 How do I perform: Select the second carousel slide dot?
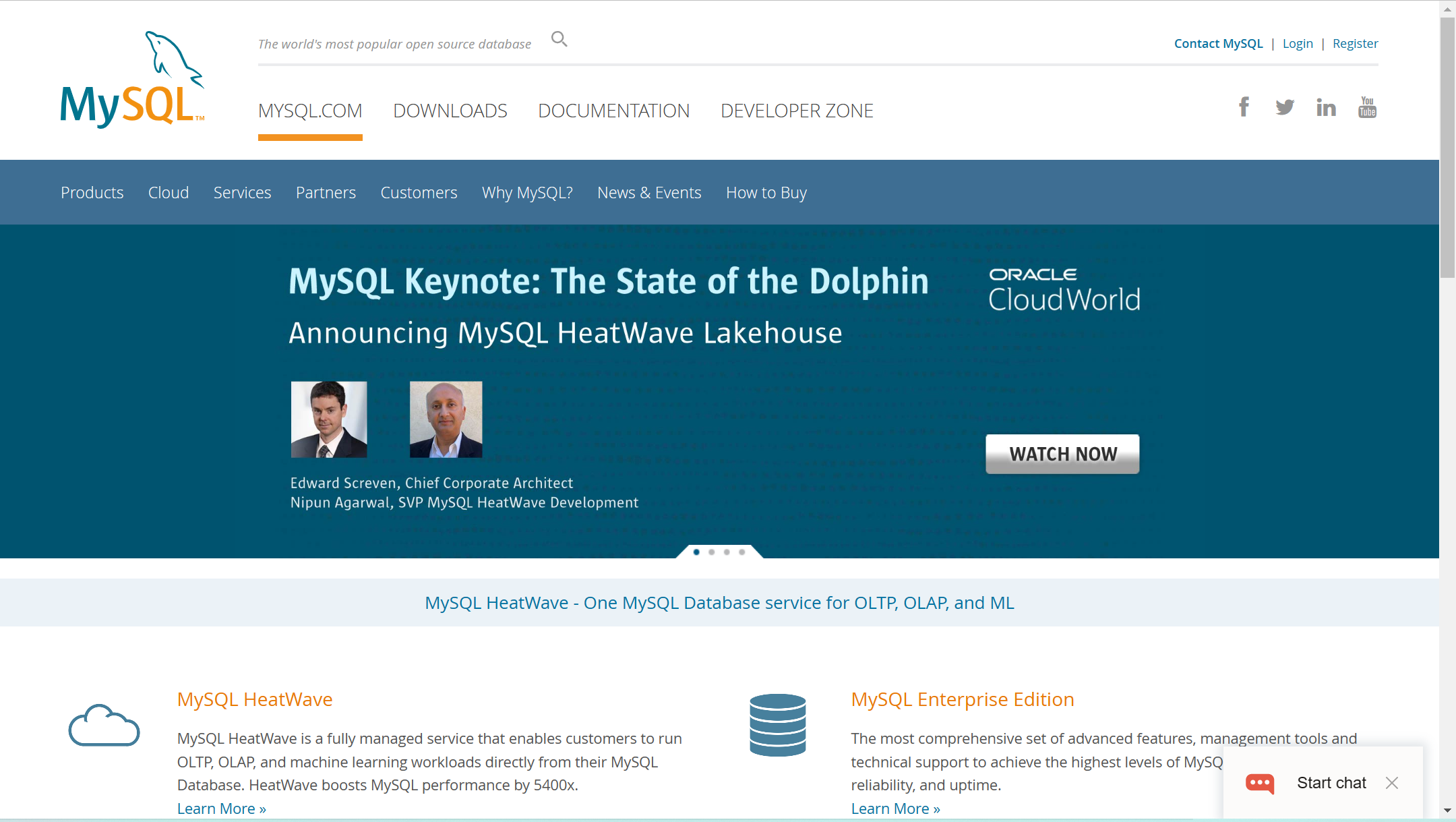coord(712,552)
